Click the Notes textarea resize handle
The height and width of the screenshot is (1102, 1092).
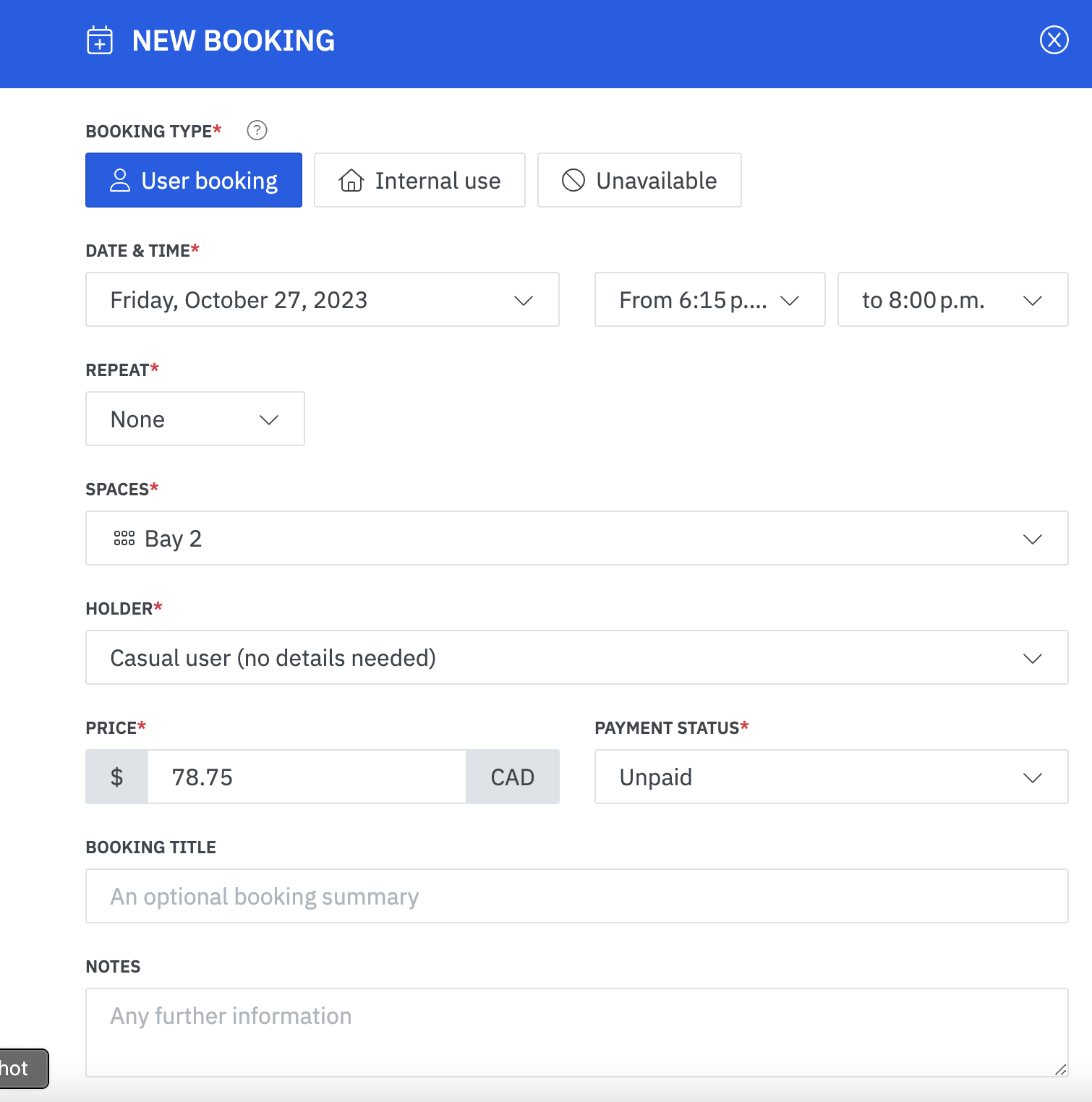[1060, 1069]
